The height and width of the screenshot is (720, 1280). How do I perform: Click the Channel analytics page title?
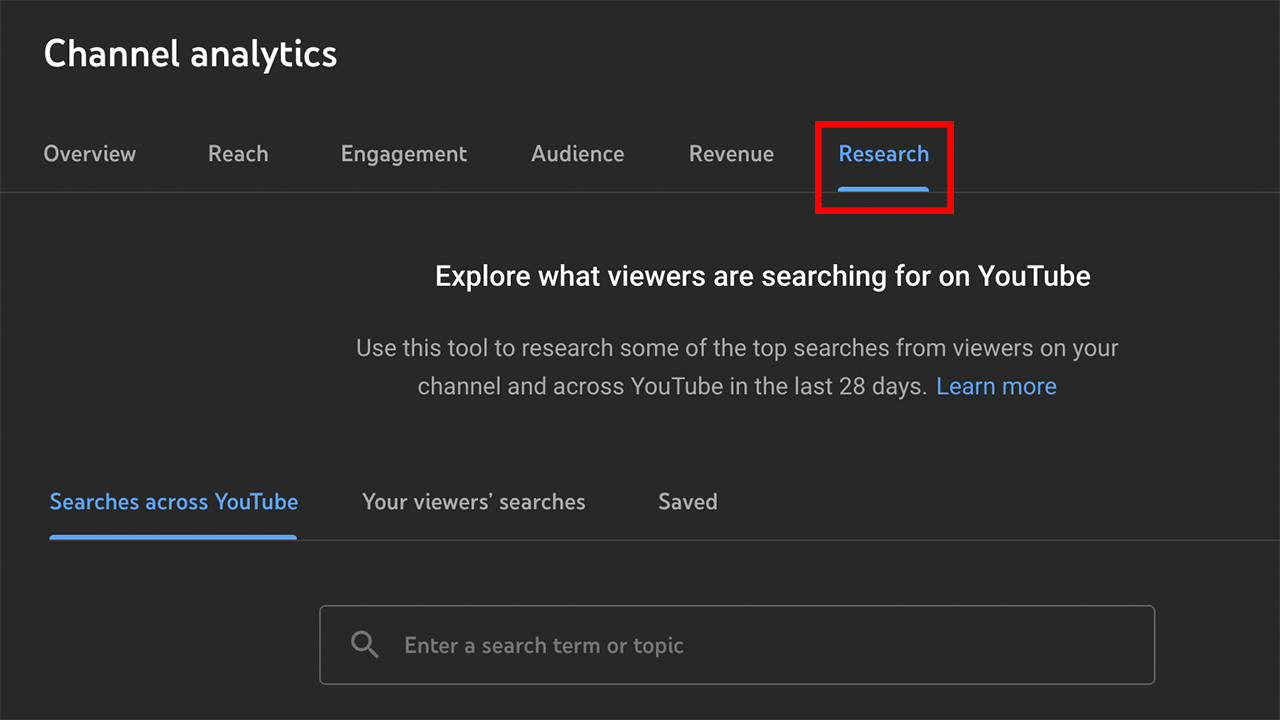pyautogui.click(x=191, y=53)
